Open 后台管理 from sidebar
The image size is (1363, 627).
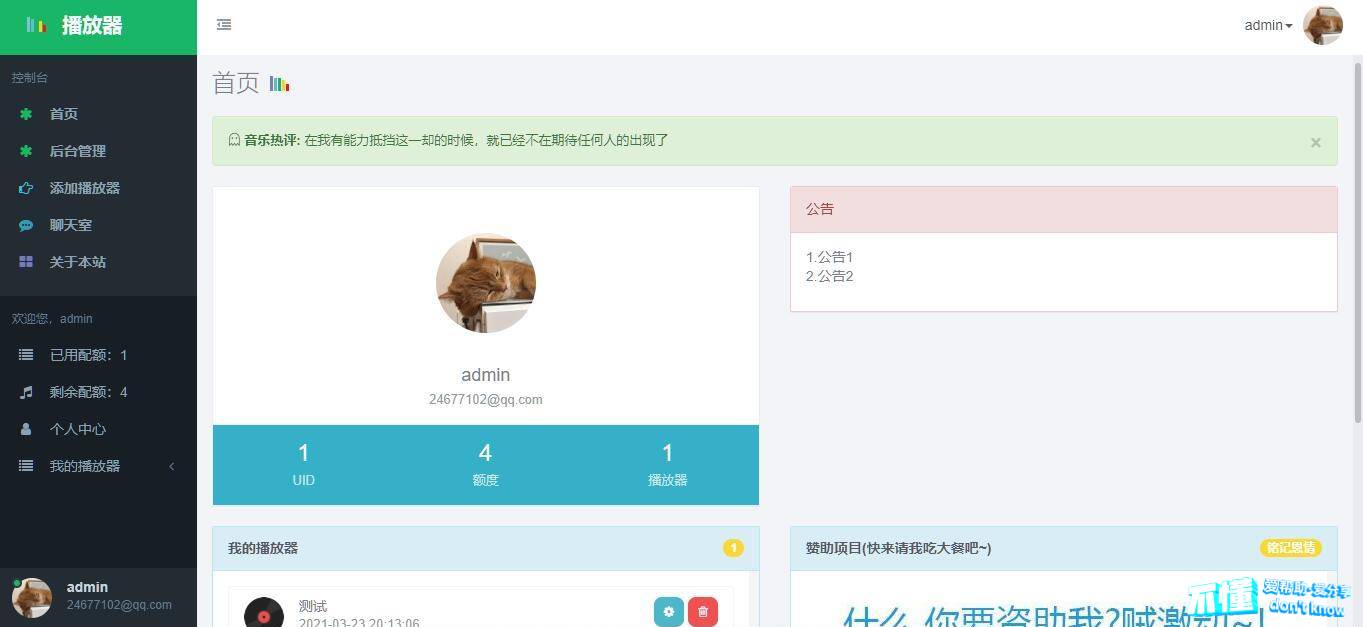point(77,151)
